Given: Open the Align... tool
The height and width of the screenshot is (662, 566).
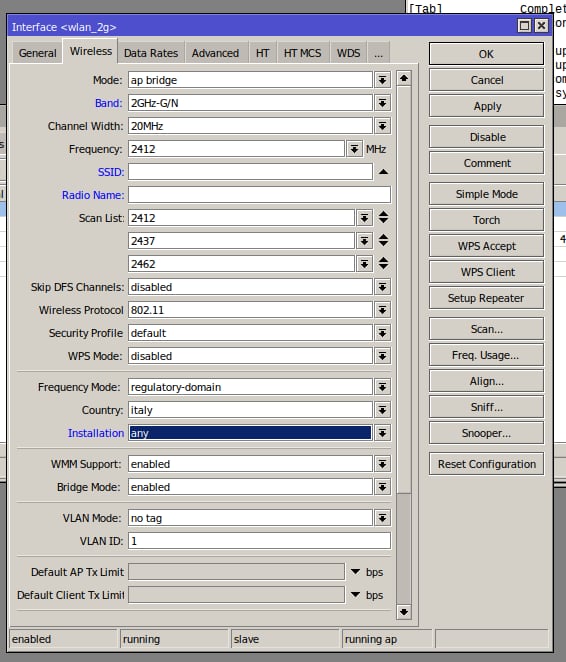Looking at the screenshot, I should click(486, 381).
